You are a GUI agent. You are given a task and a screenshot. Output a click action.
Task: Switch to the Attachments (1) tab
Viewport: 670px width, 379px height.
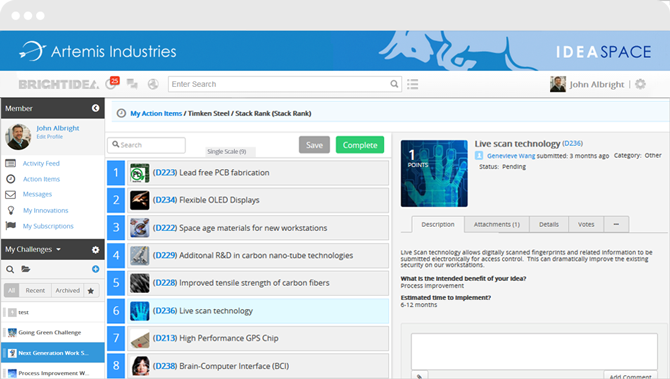[497, 224]
